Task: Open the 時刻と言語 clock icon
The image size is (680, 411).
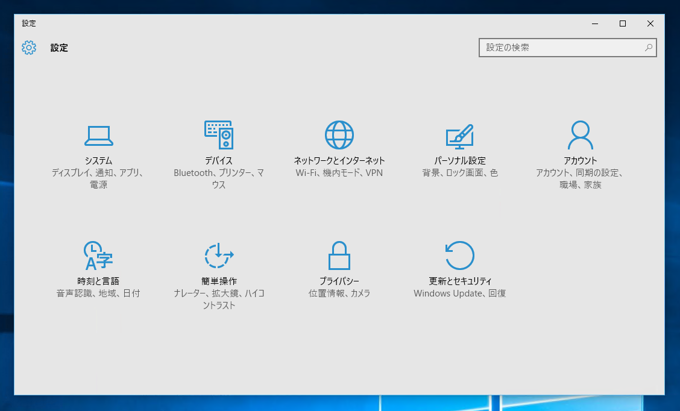Action: 98,255
